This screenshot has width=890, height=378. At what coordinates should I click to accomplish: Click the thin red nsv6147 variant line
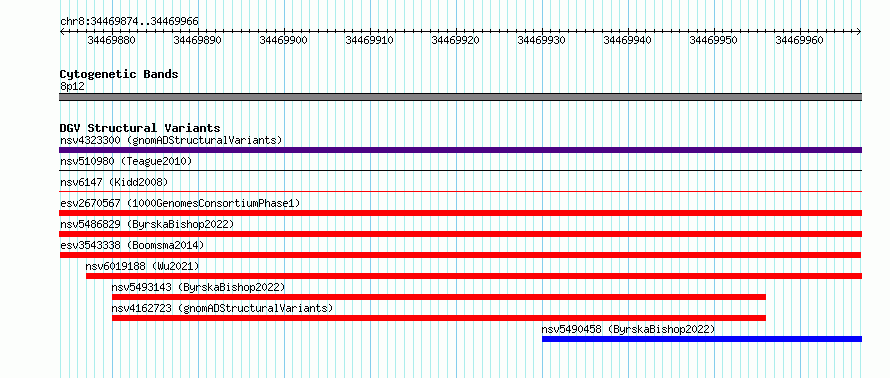tap(460, 191)
